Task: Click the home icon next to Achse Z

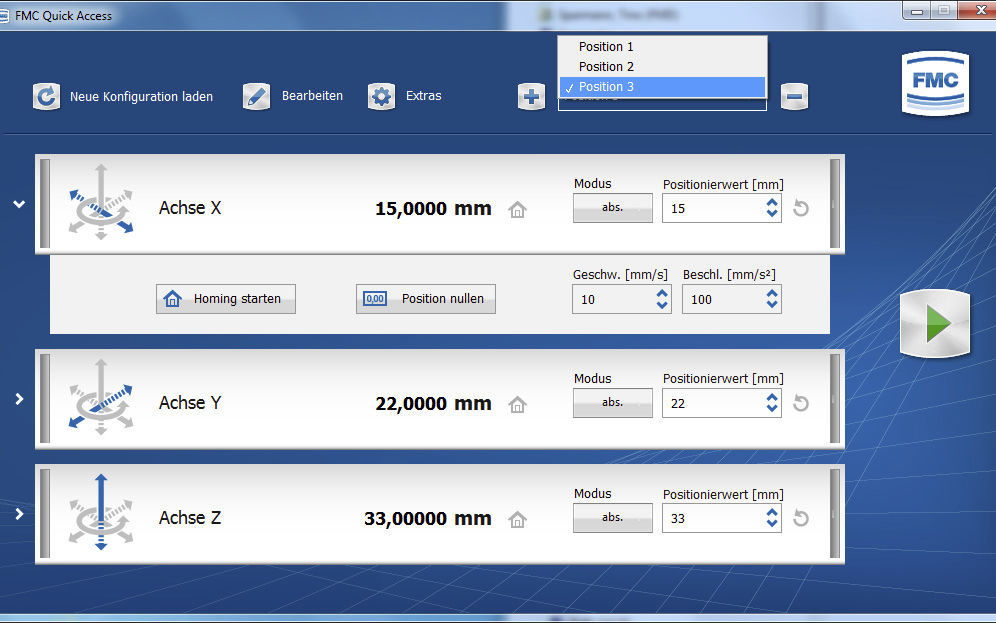Action: pos(517,520)
